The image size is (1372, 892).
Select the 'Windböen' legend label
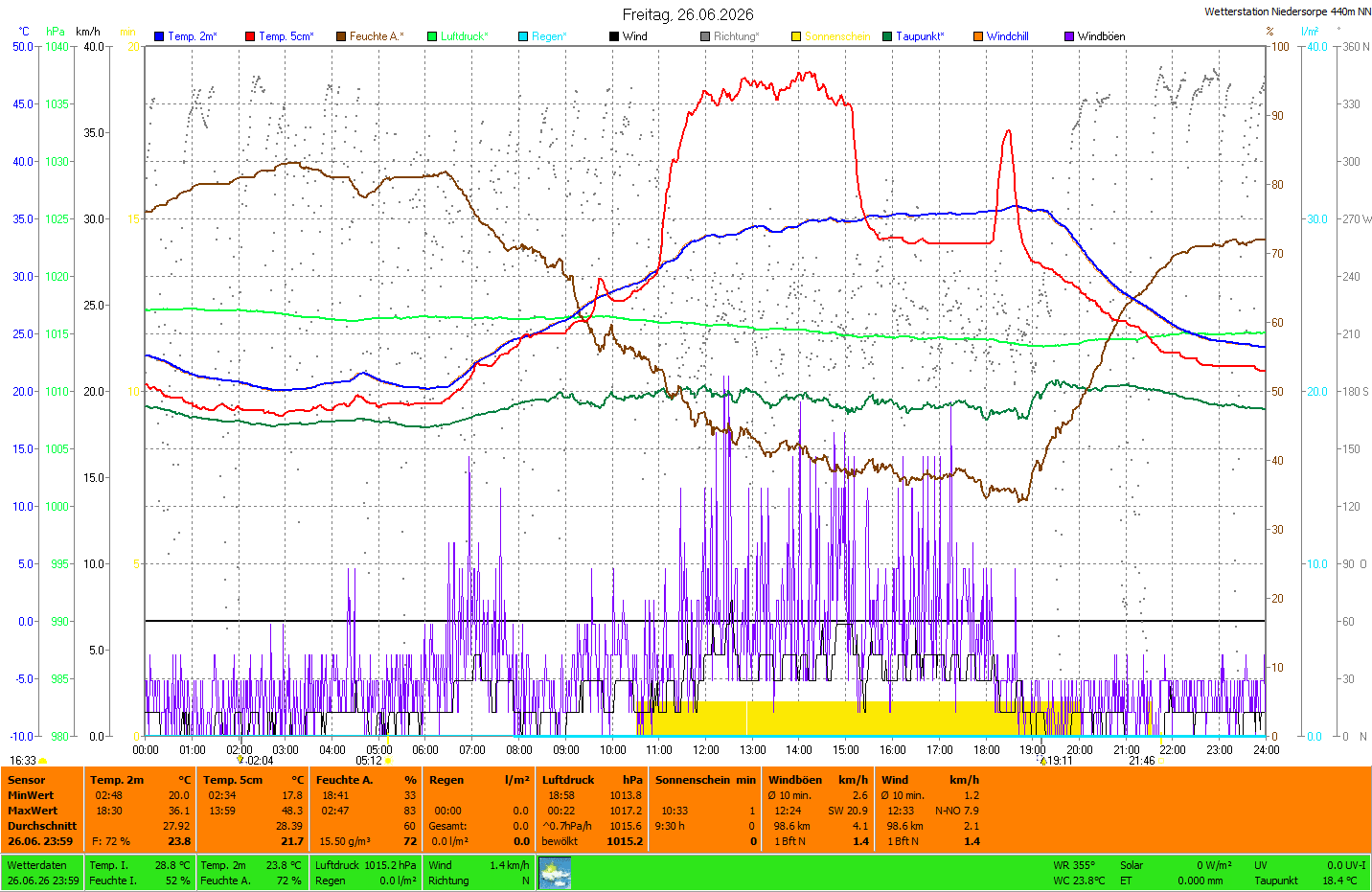pos(1102,36)
